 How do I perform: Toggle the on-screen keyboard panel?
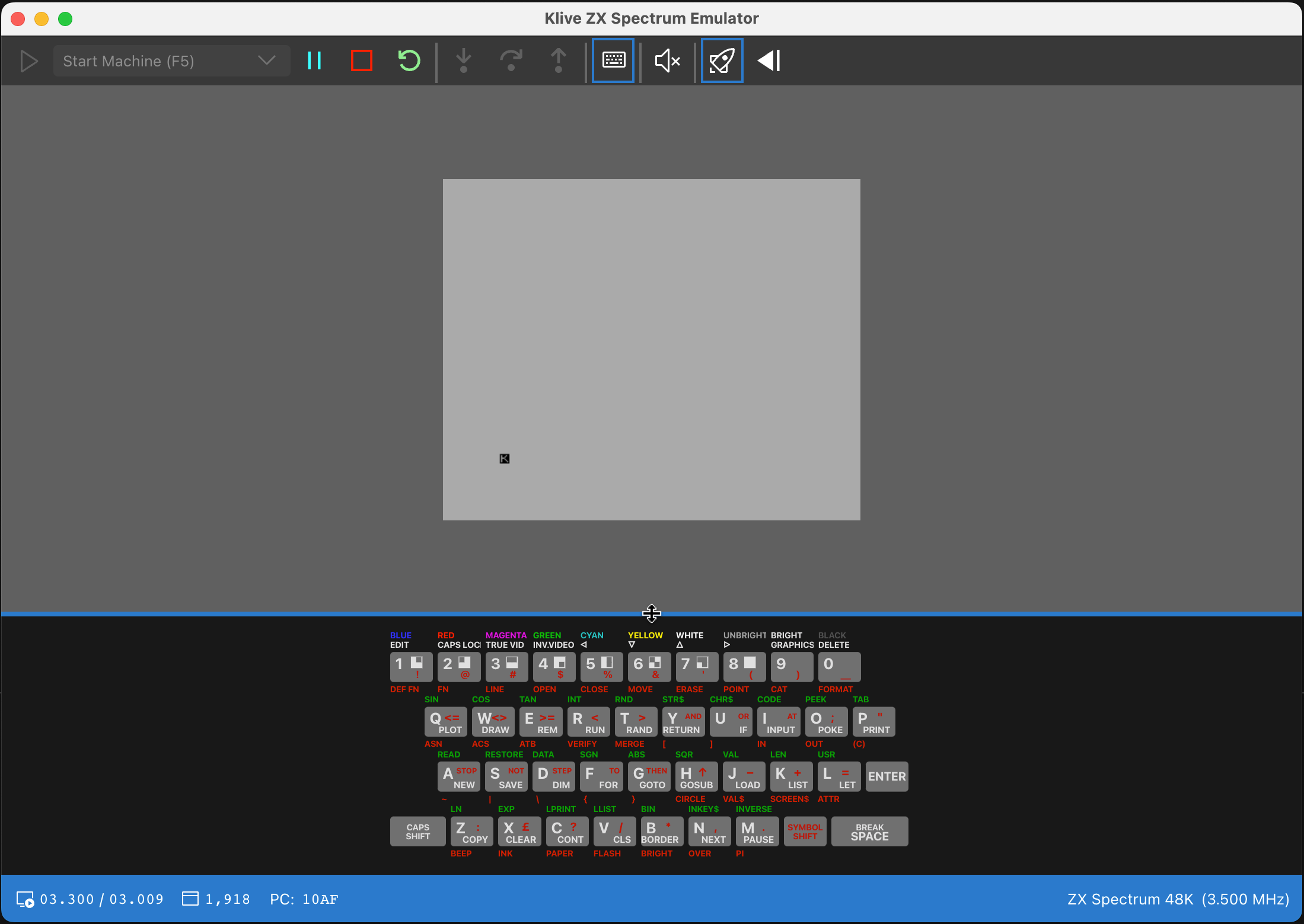tap(613, 60)
